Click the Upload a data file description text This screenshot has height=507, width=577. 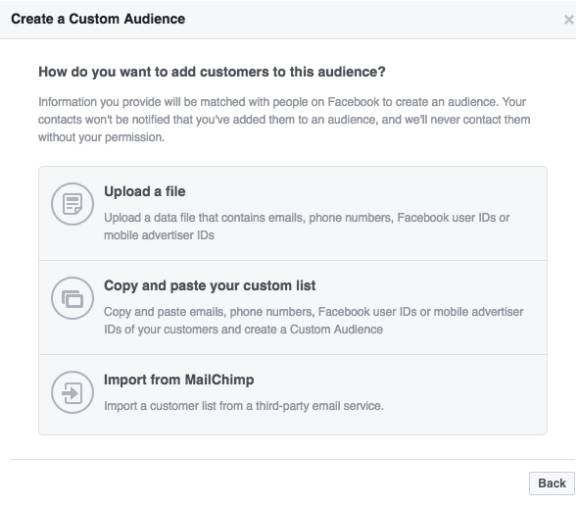(307, 226)
